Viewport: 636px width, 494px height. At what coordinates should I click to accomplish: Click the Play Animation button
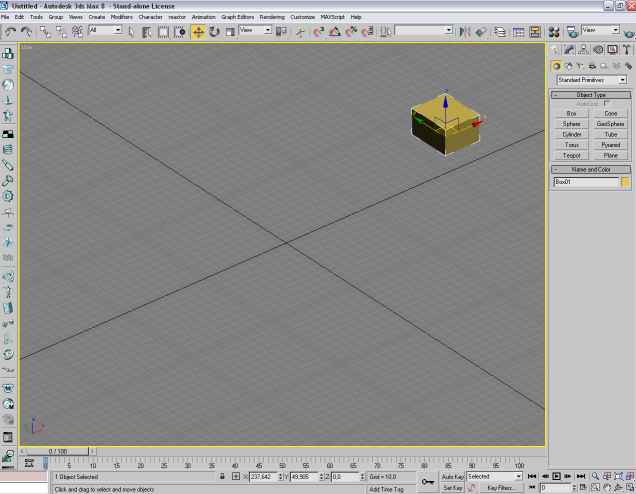(556, 477)
